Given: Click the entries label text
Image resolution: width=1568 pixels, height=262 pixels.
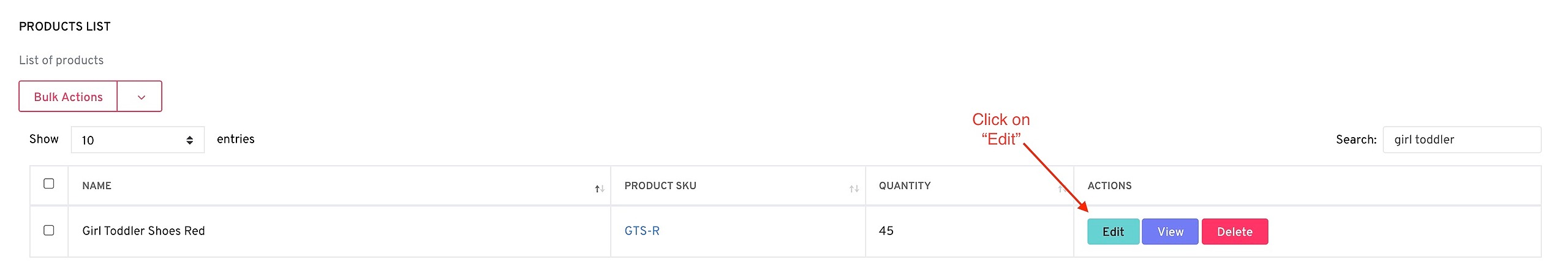Looking at the screenshot, I should (235, 139).
